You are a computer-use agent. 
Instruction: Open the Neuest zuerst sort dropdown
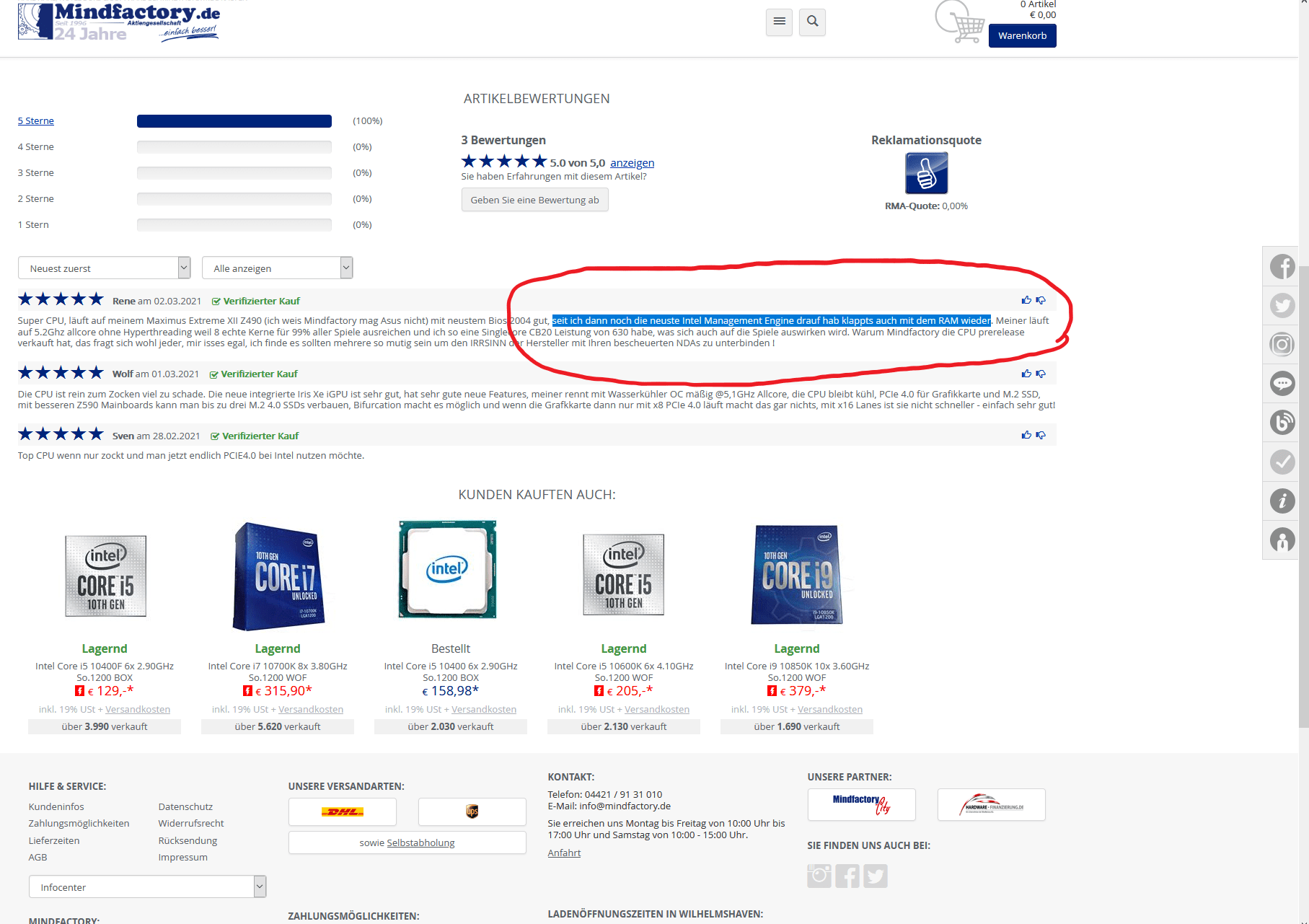(x=105, y=268)
